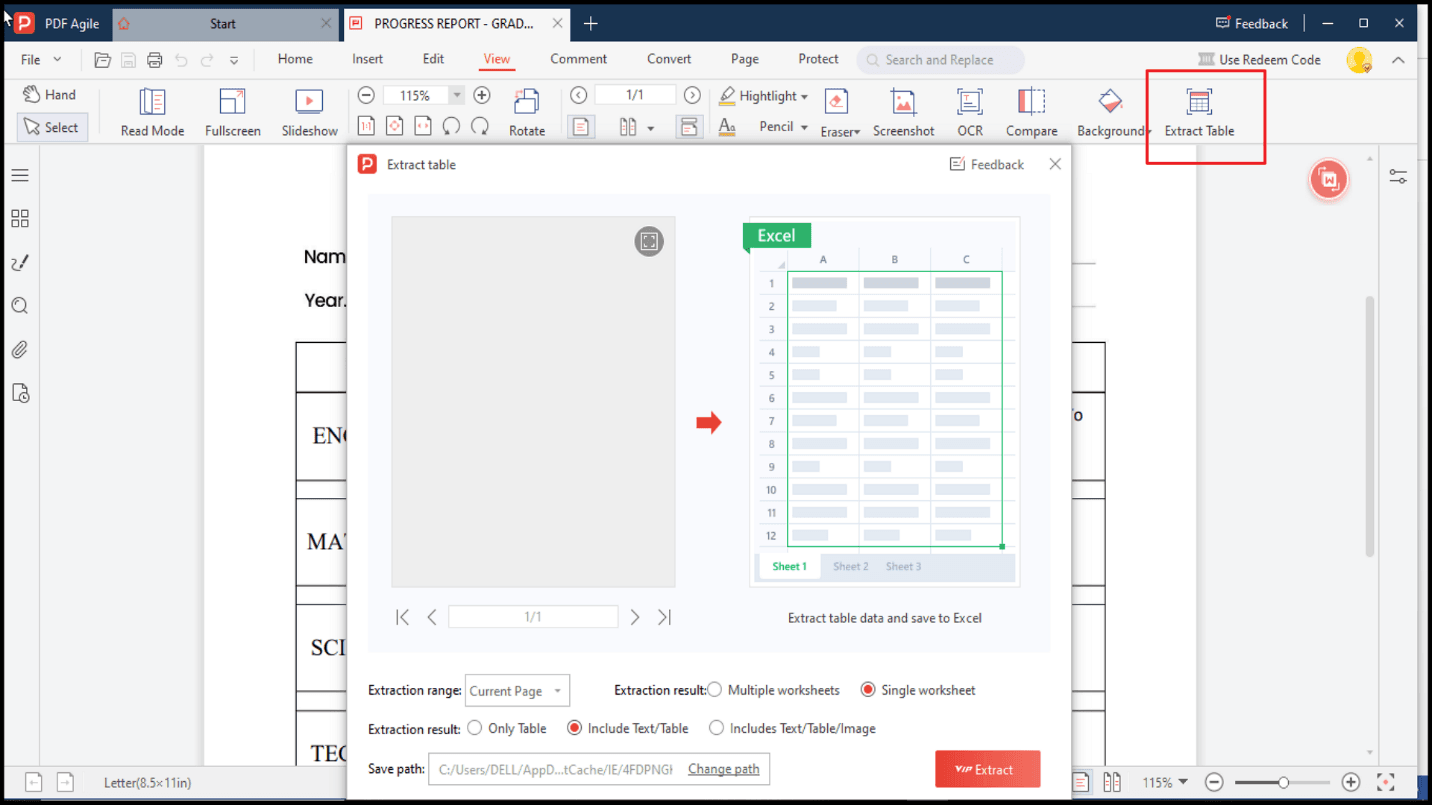Go to next page in toolbar

(692, 95)
